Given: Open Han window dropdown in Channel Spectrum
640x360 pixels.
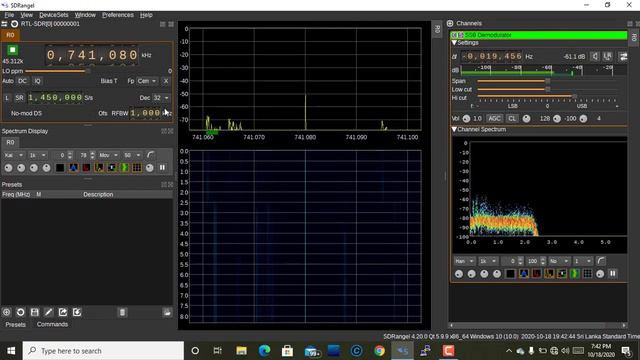Looking at the screenshot, I should [x=464, y=261].
